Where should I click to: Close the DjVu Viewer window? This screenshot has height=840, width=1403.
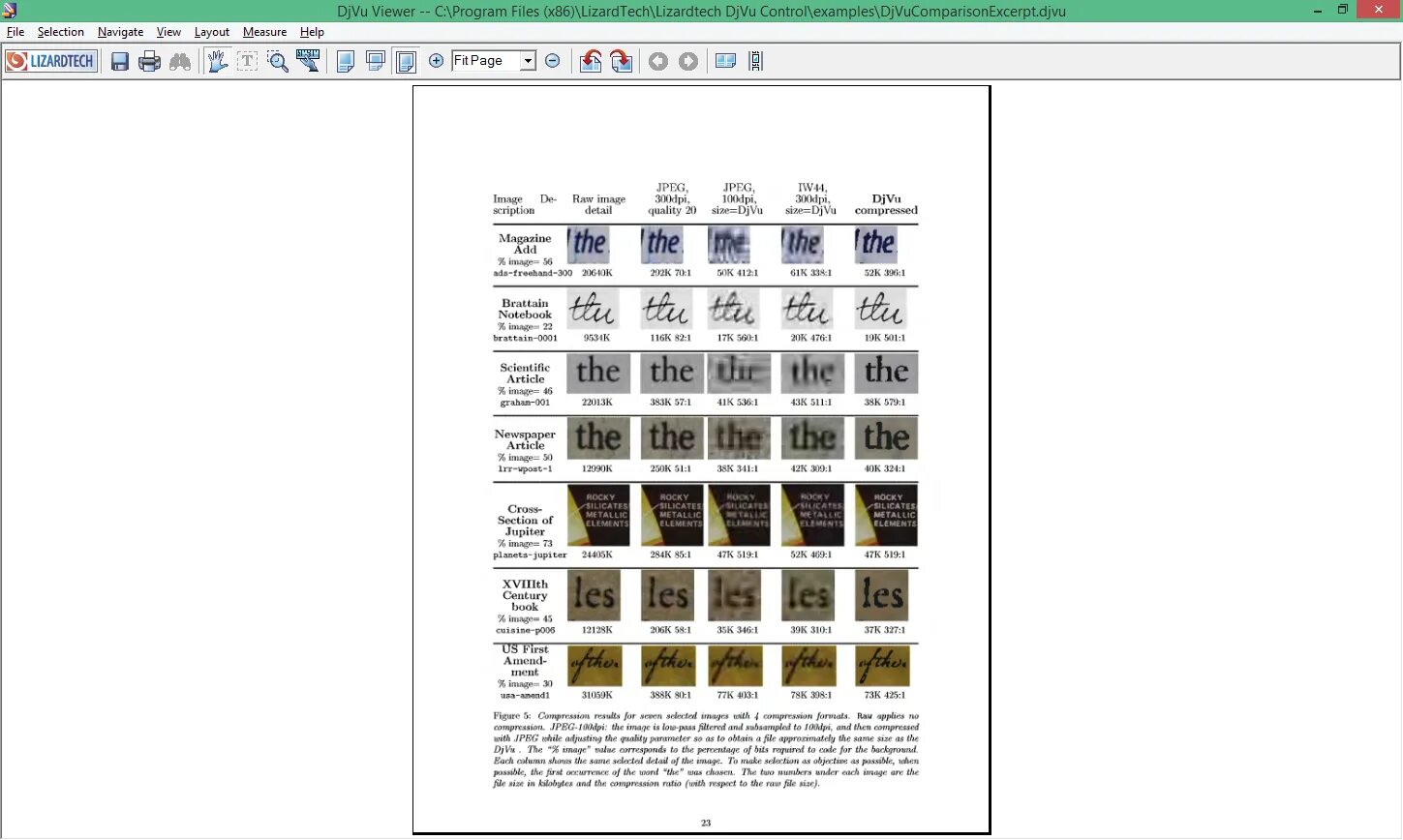[x=1379, y=10]
